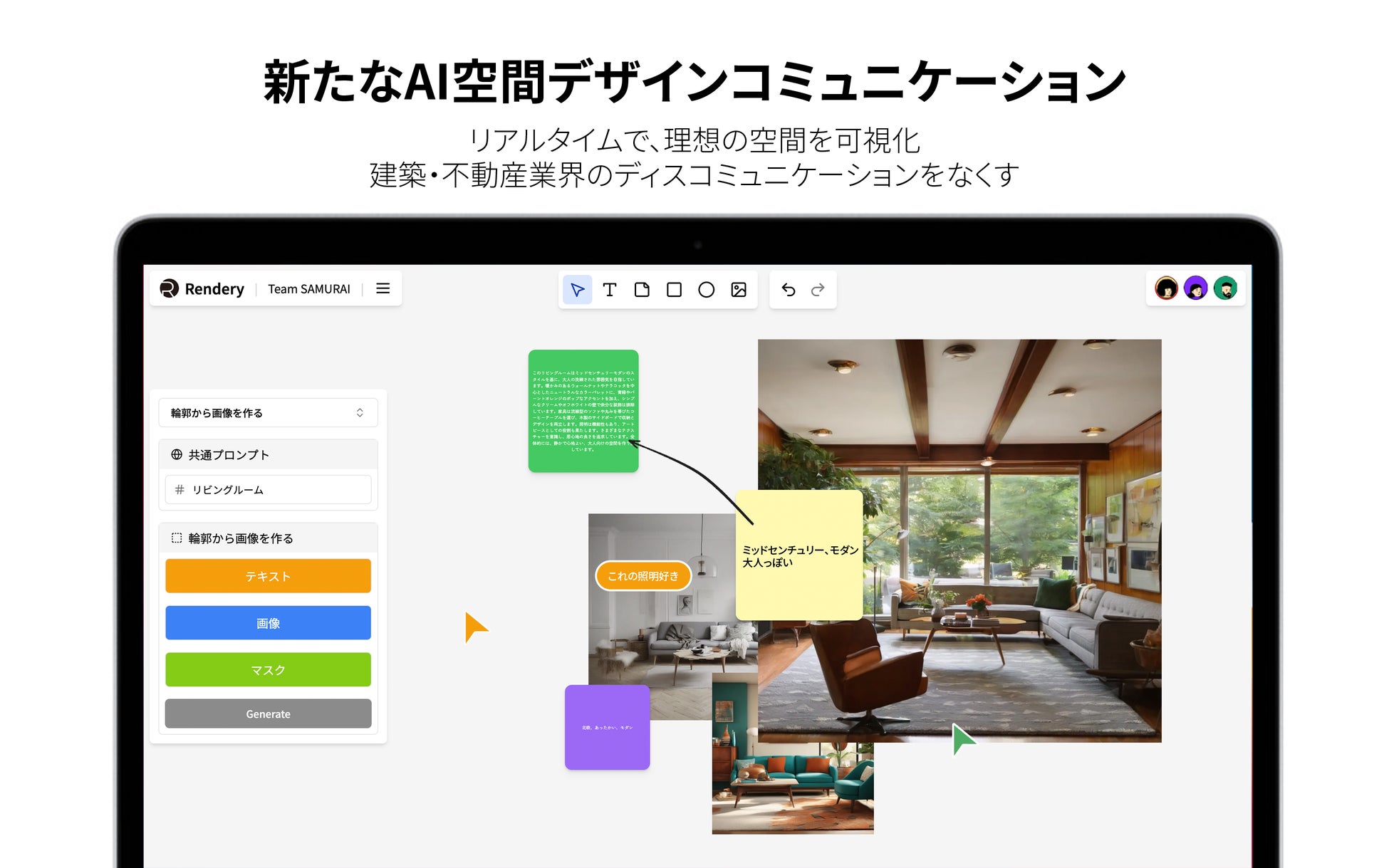Click the redo arrow
This screenshot has width=1389, height=868.
[x=818, y=290]
